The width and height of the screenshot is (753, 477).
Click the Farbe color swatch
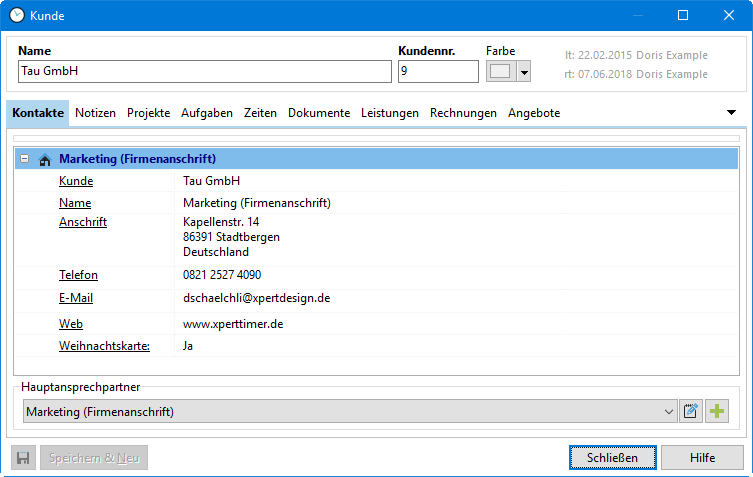500,72
